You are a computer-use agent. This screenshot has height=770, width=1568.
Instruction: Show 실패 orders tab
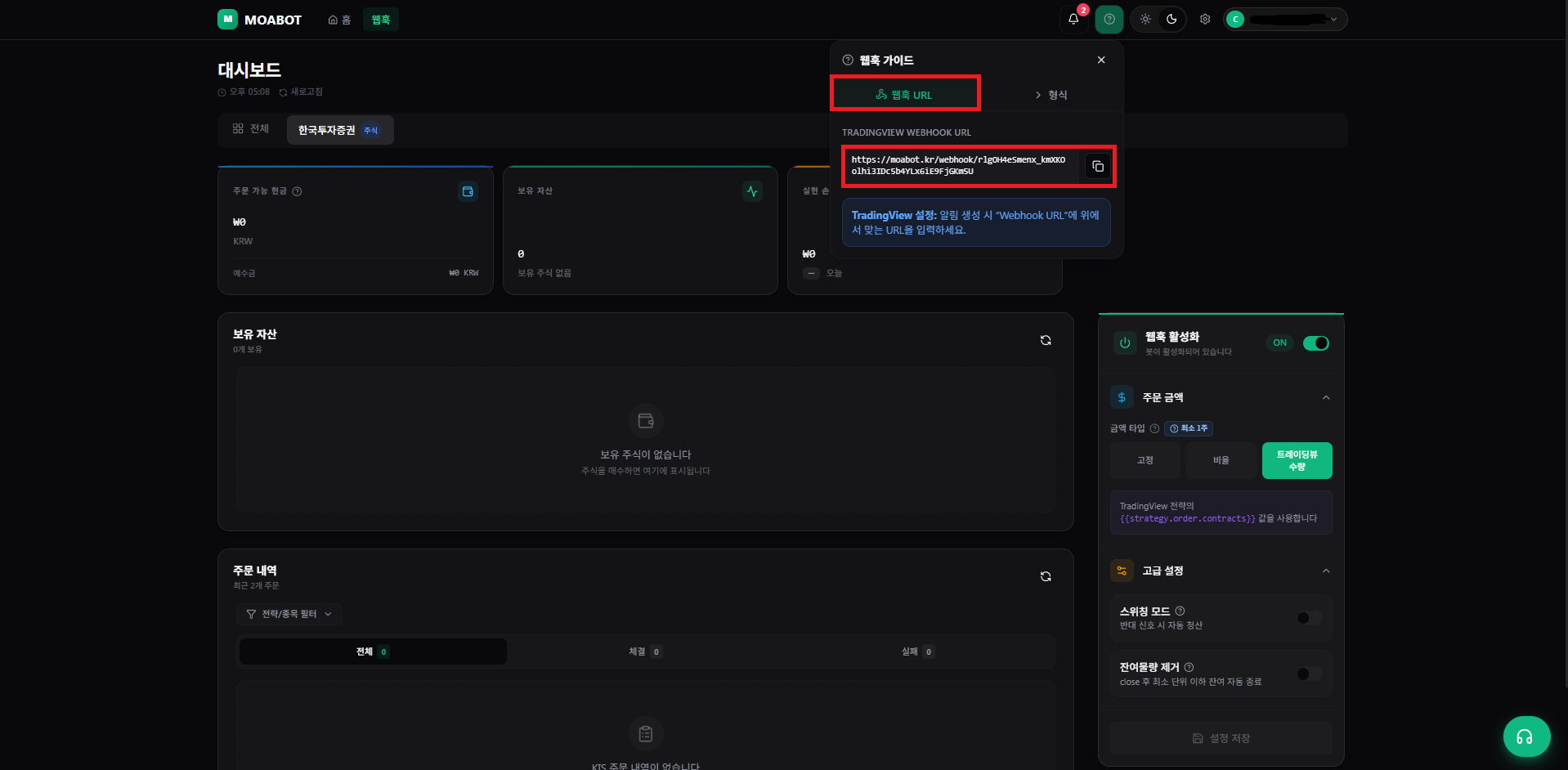coord(917,651)
